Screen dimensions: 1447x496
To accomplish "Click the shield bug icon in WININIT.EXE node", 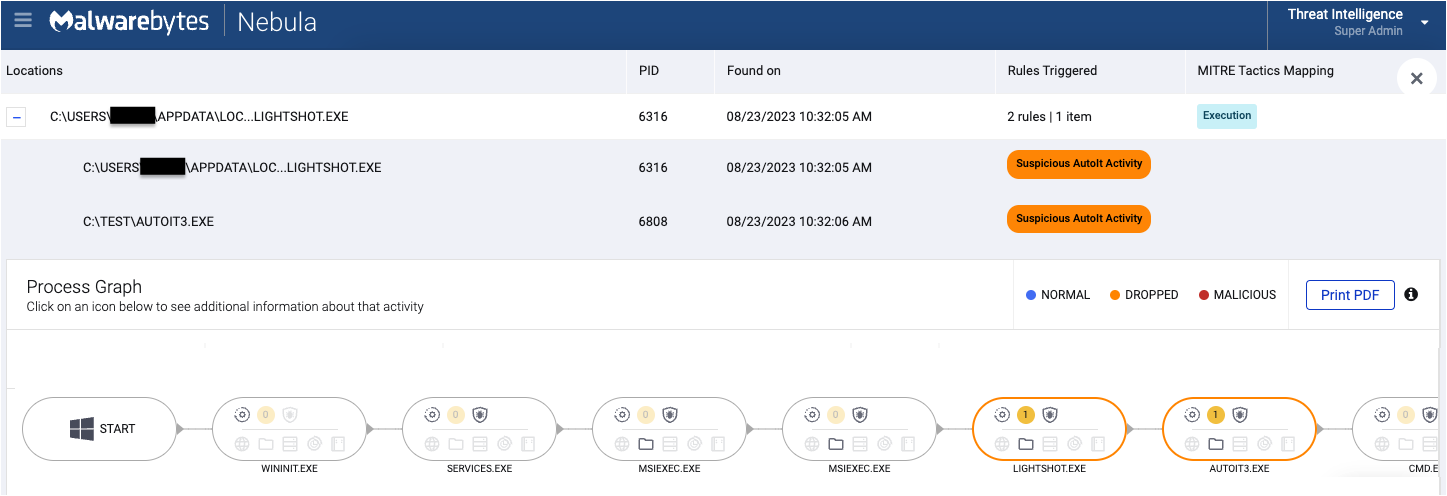I will pyautogui.click(x=290, y=415).
